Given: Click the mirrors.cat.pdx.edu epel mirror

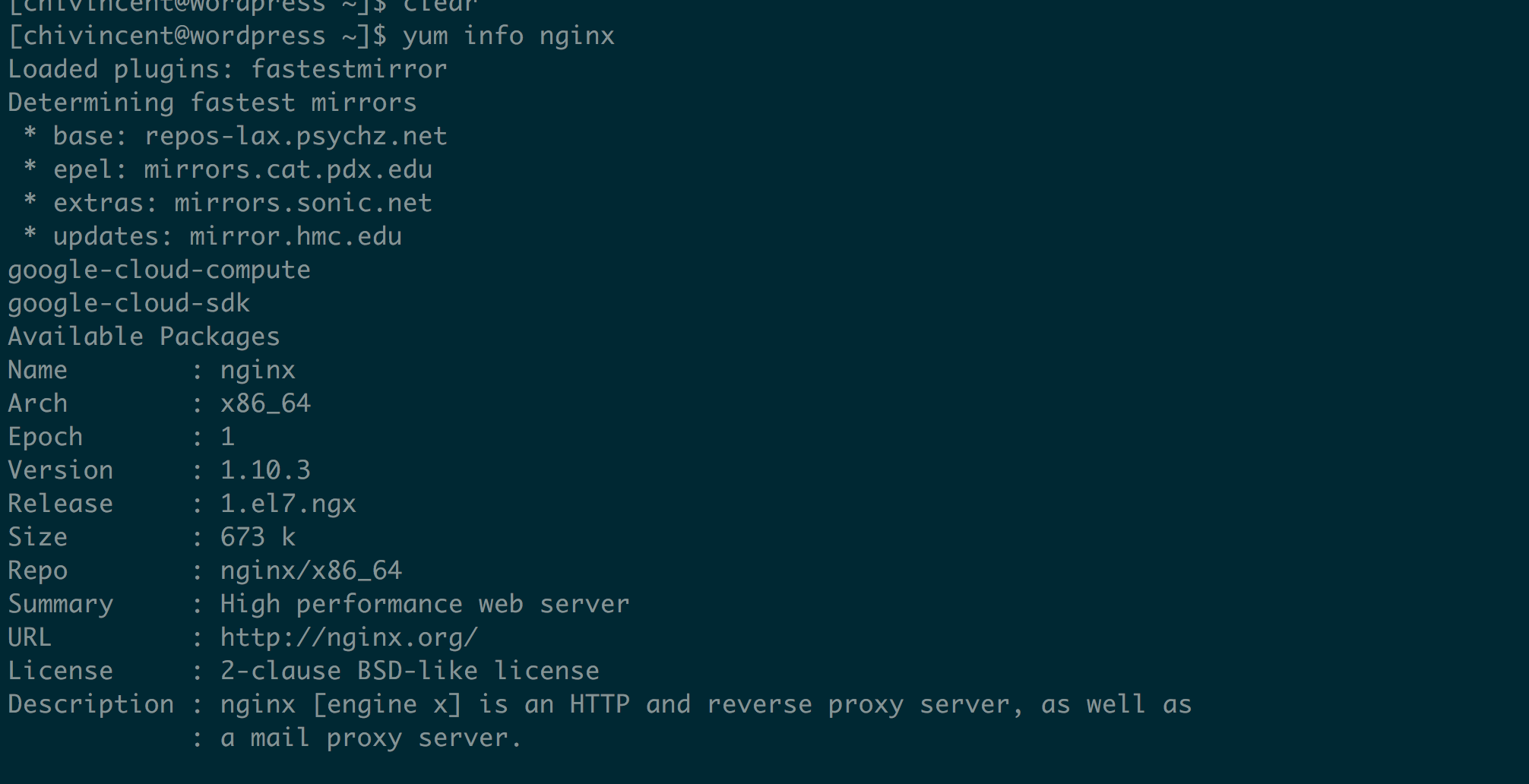Looking at the screenshot, I should 288,169.
